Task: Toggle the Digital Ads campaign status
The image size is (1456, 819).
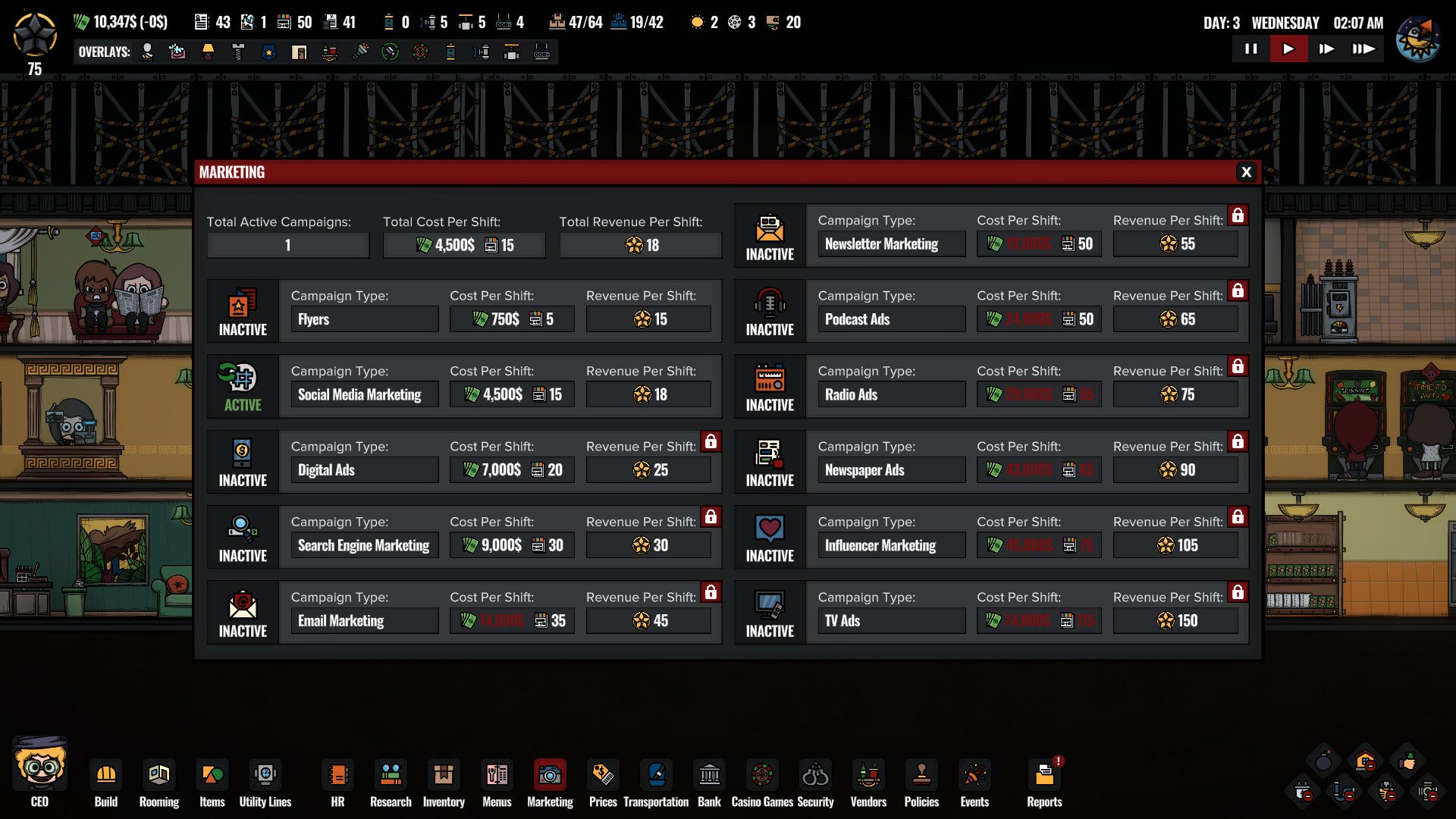Action: 243,462
